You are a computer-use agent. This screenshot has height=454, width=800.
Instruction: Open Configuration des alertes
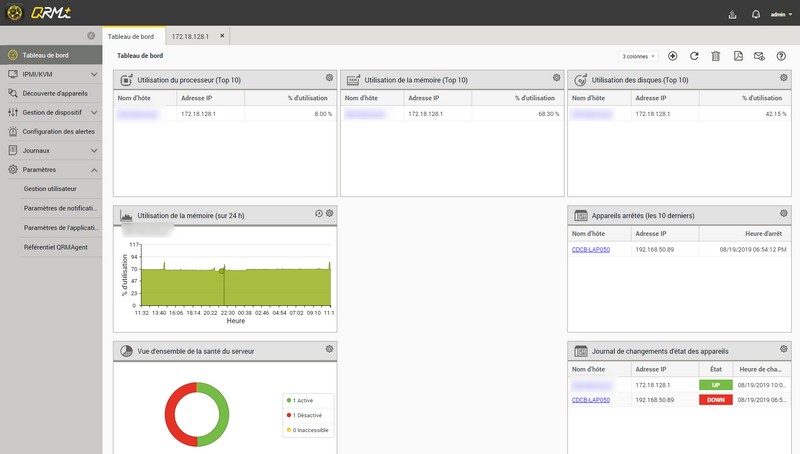(58, 131)
